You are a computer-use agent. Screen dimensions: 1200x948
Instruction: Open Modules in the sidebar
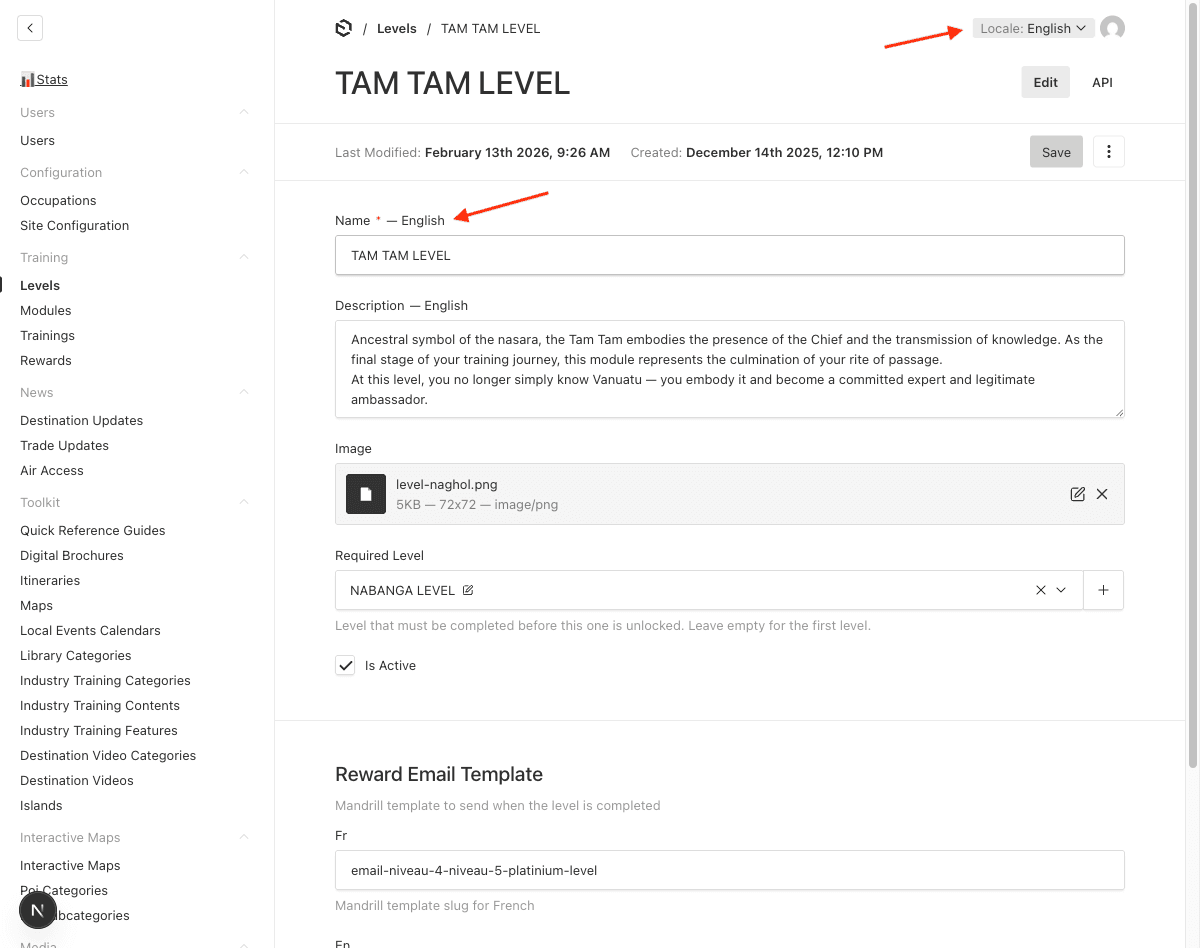(46, 310)
